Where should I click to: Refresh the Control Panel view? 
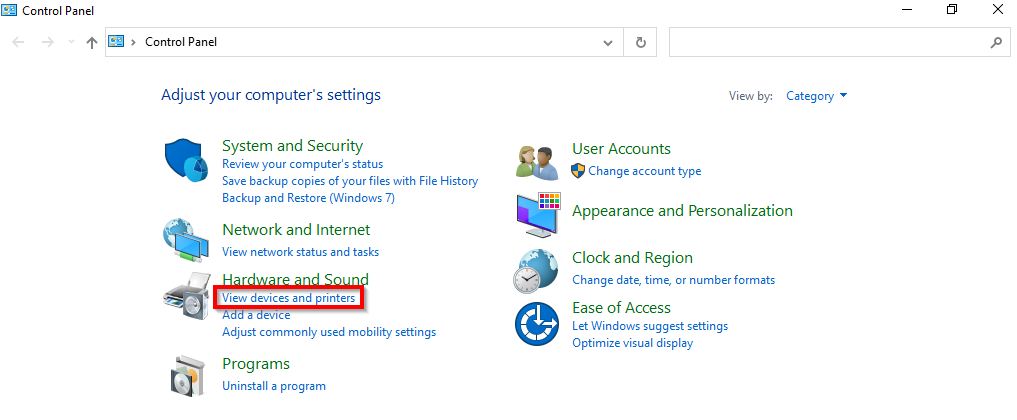[640, 43]
